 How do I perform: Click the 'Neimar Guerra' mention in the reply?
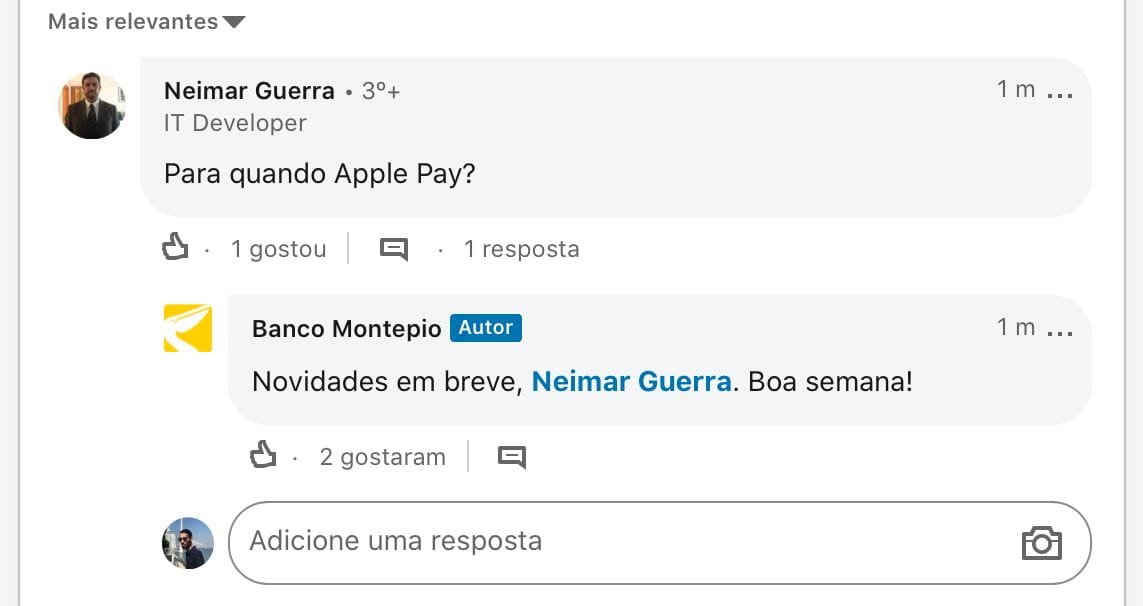coord(631,382)
